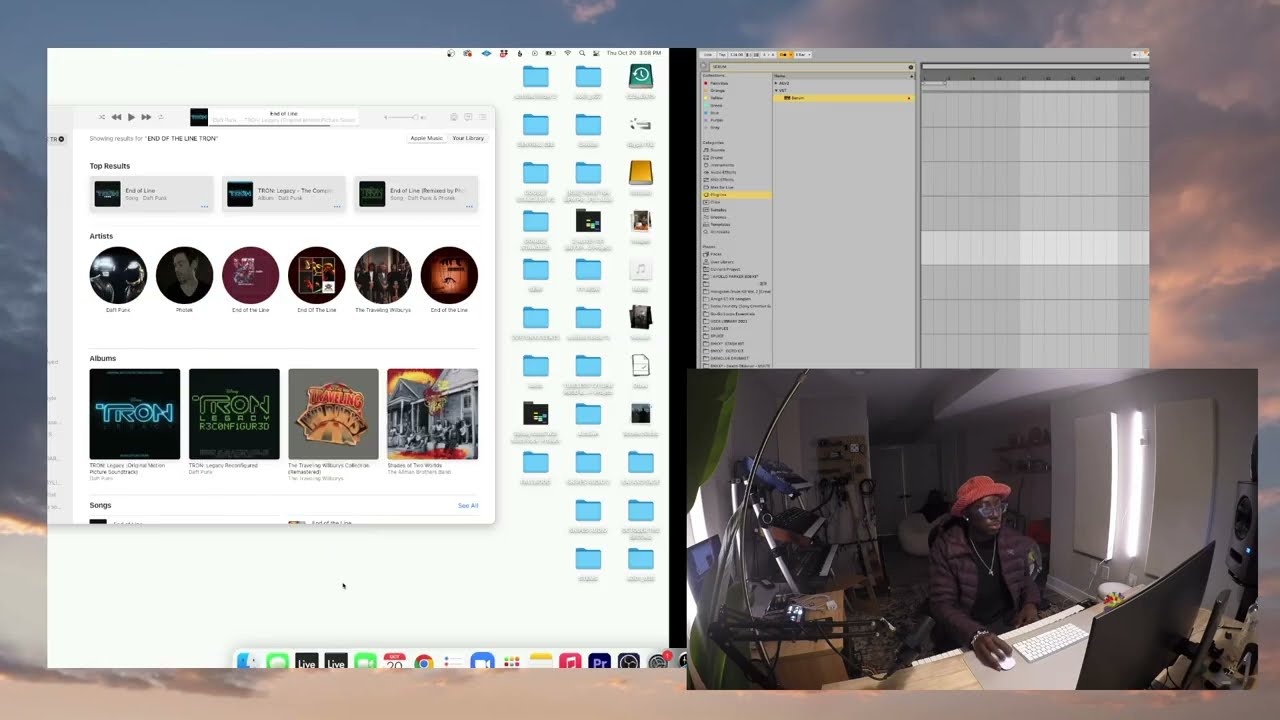Screen dimensions: 1280x720
Task: Click the menu bar date and time
Action: pyautogui.click(x=634, y=53)
